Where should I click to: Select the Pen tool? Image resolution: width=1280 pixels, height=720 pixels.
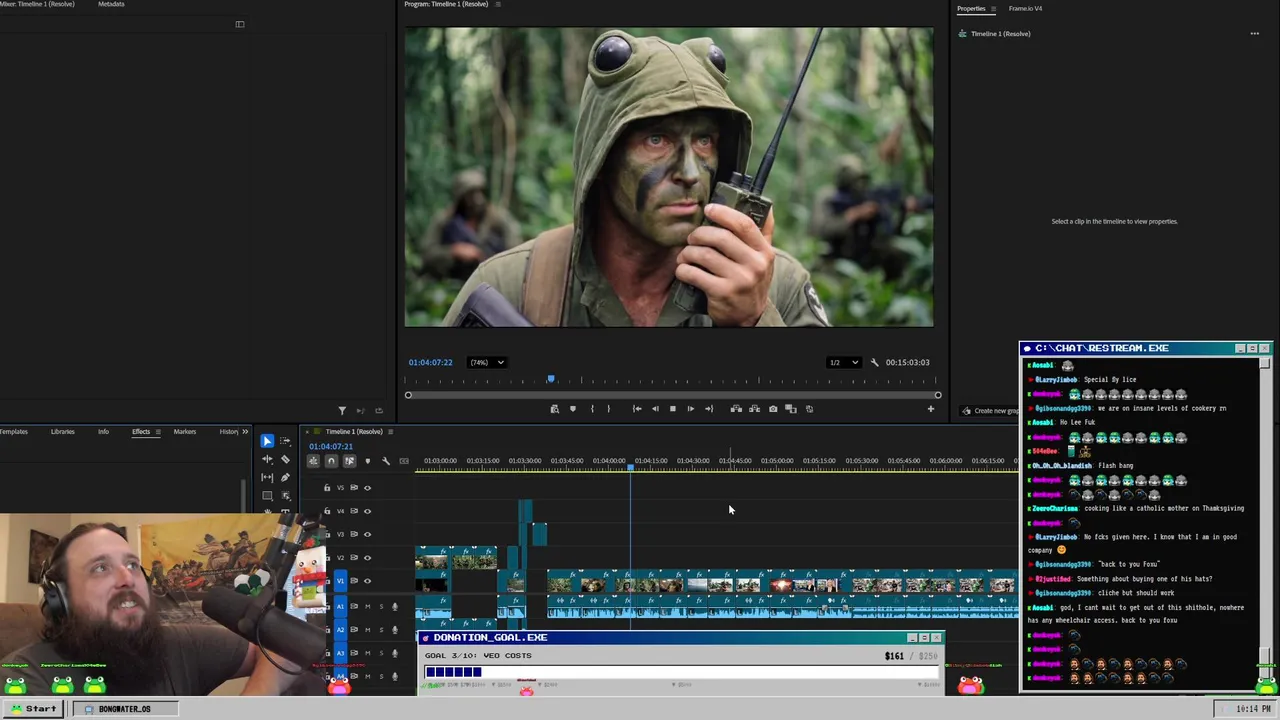click(x=285, y=477)
